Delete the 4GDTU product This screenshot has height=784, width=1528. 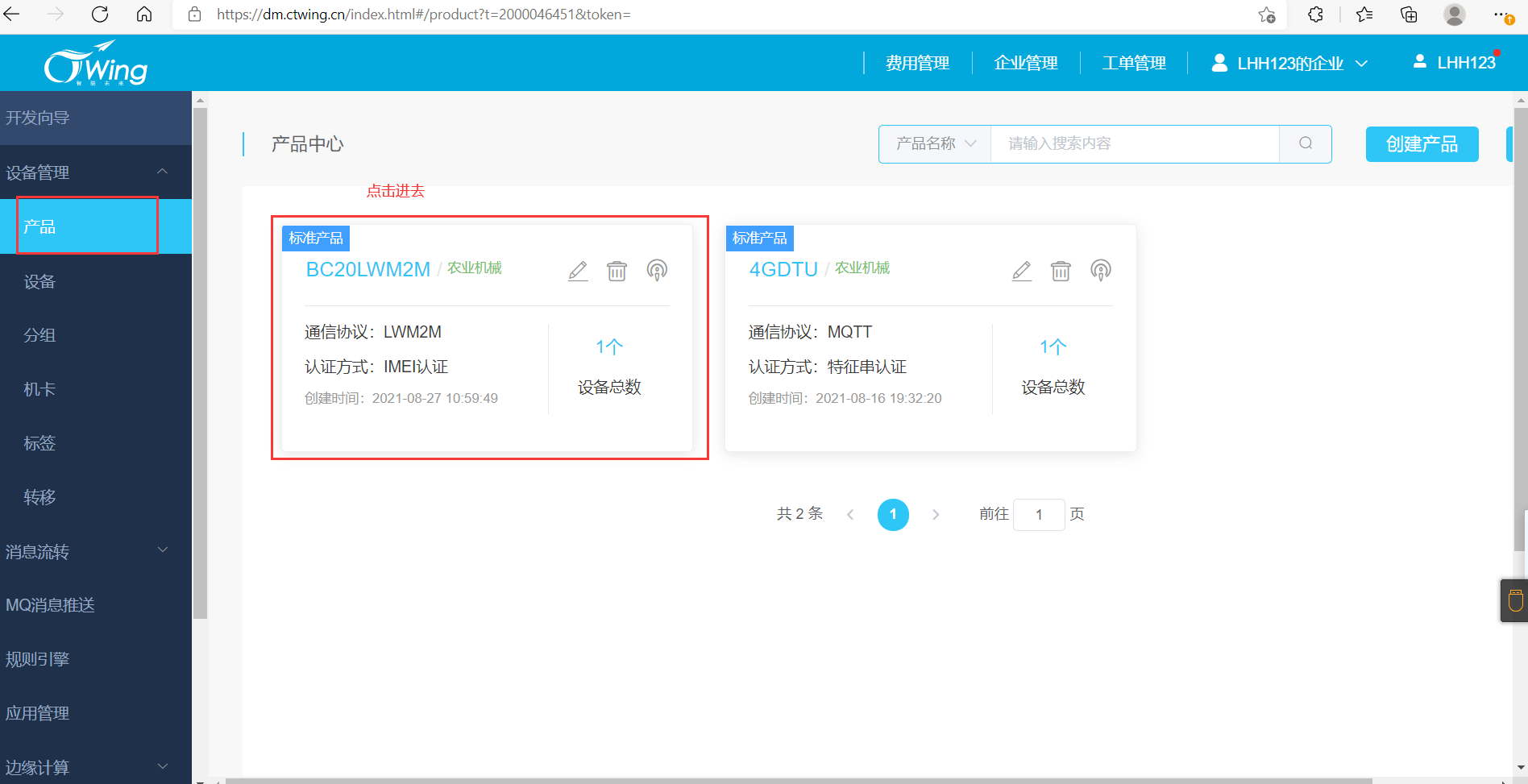click(1061, 271)
